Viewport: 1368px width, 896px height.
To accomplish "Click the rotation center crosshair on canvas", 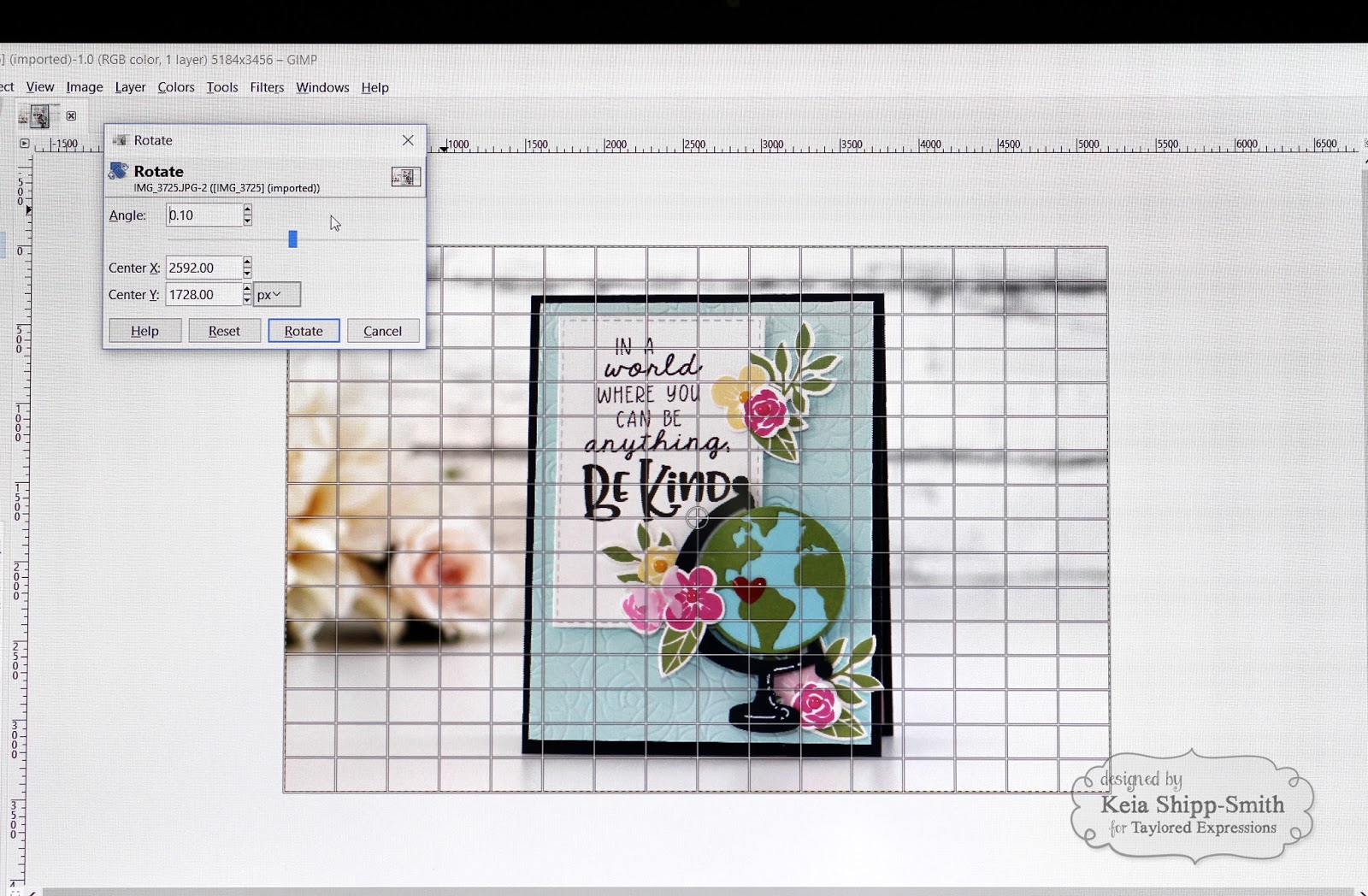I will (x=697, y=517).
